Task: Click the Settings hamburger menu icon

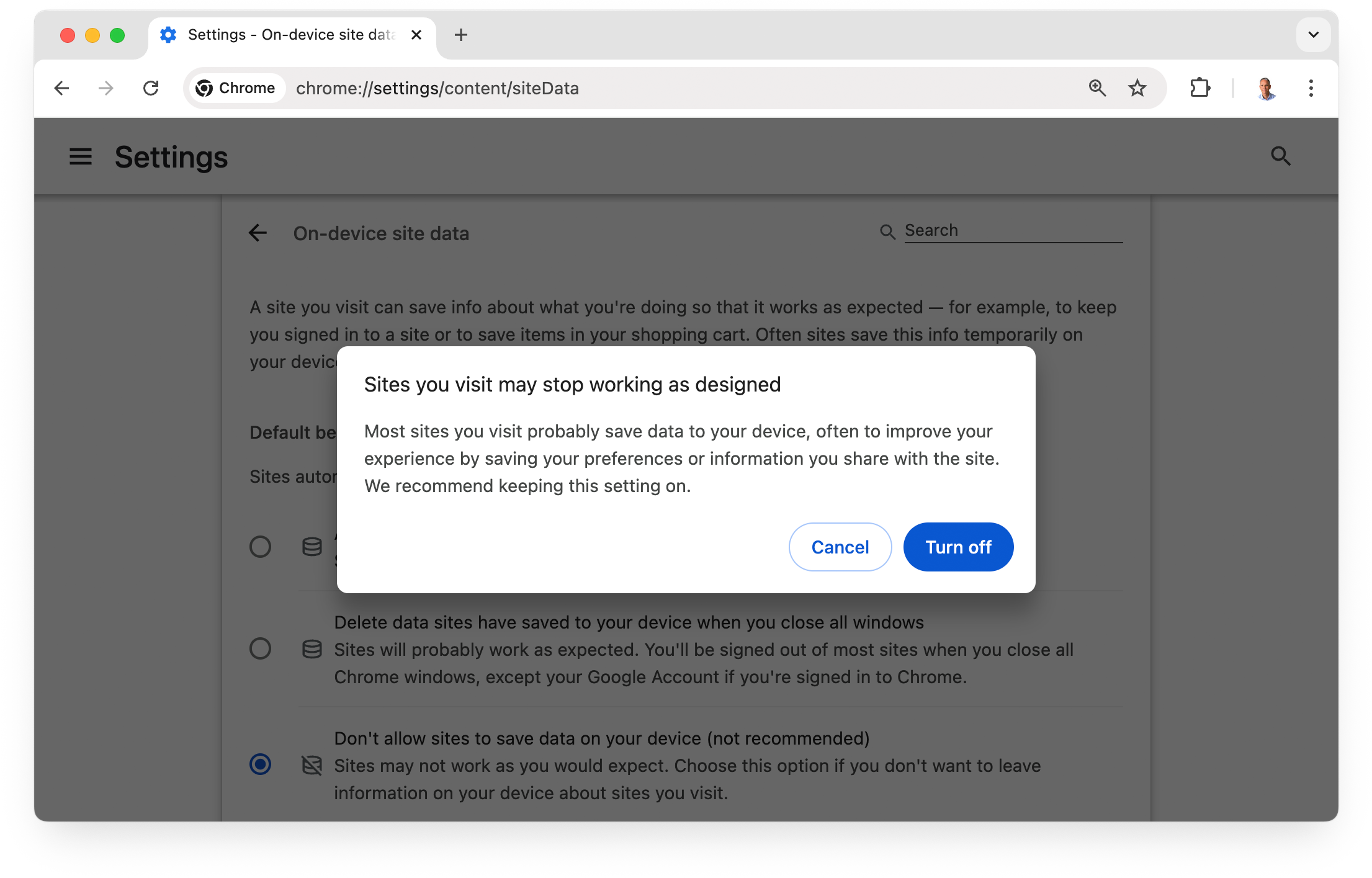Action: point(80,156)
